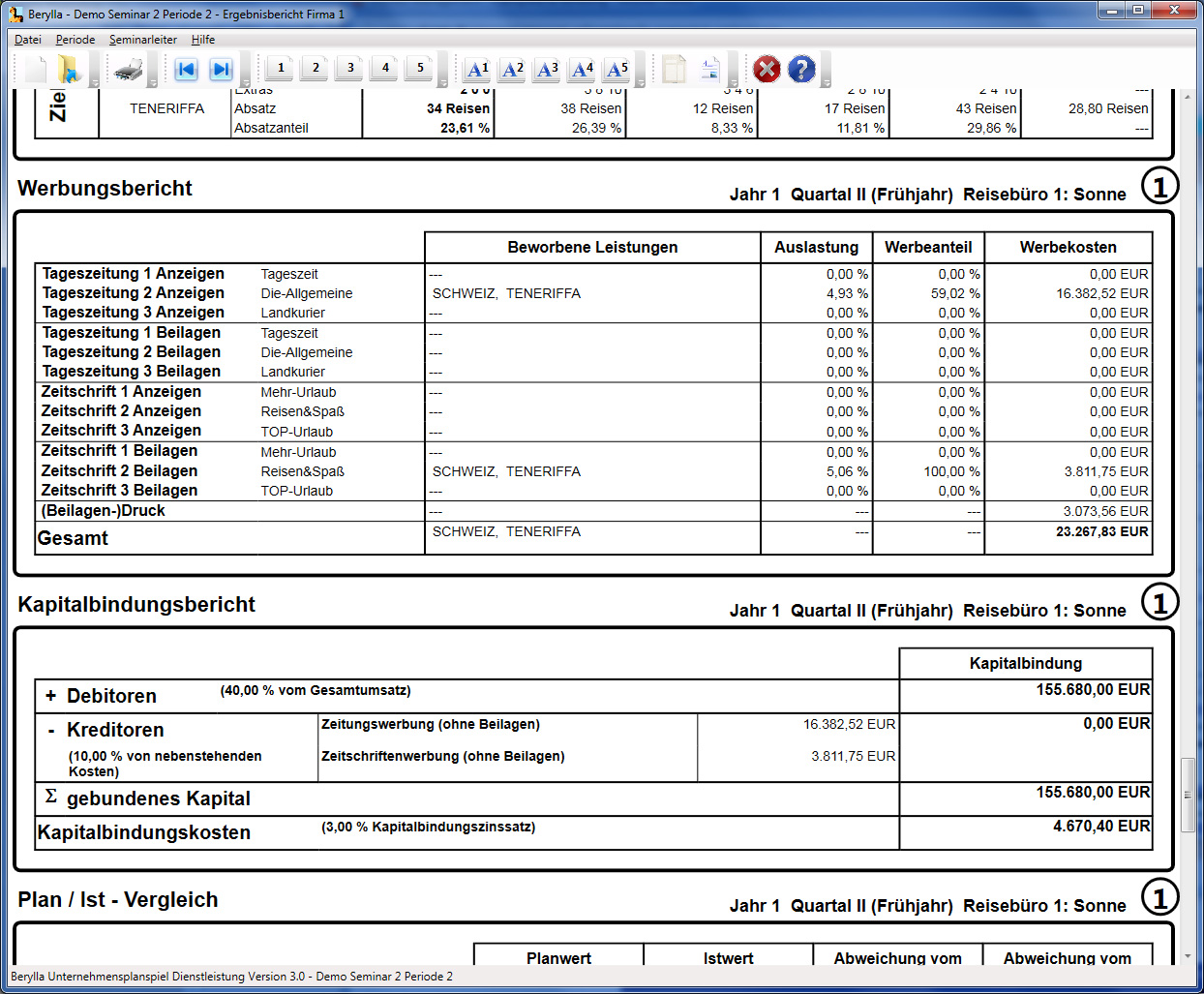The height and width of the screenshot is (994, 1204).
Task: Click the Kapitalbindung column header
Action: [1026, 664]
